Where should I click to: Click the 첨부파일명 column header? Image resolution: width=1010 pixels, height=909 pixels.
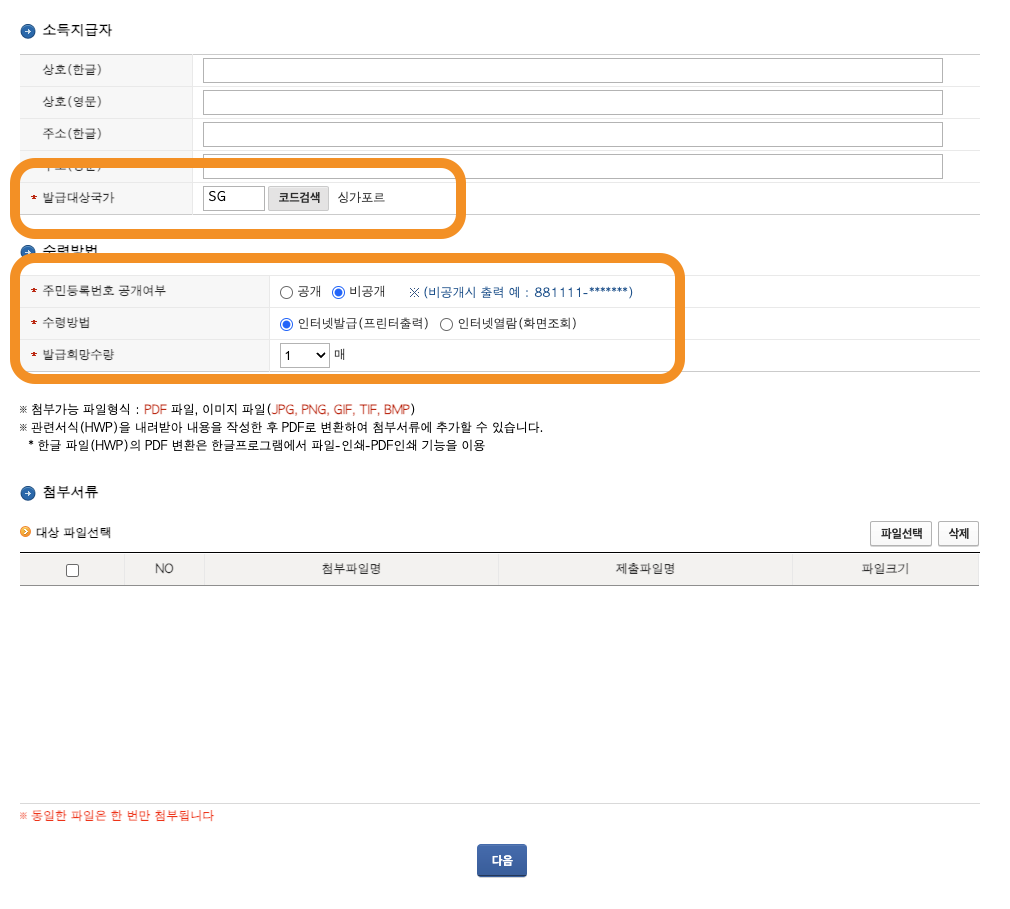[x=351, y=569]
